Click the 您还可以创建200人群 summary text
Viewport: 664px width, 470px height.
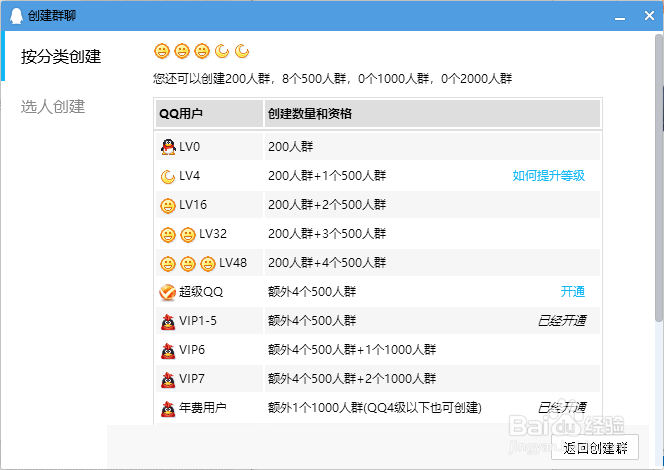[x=332, y=79]
